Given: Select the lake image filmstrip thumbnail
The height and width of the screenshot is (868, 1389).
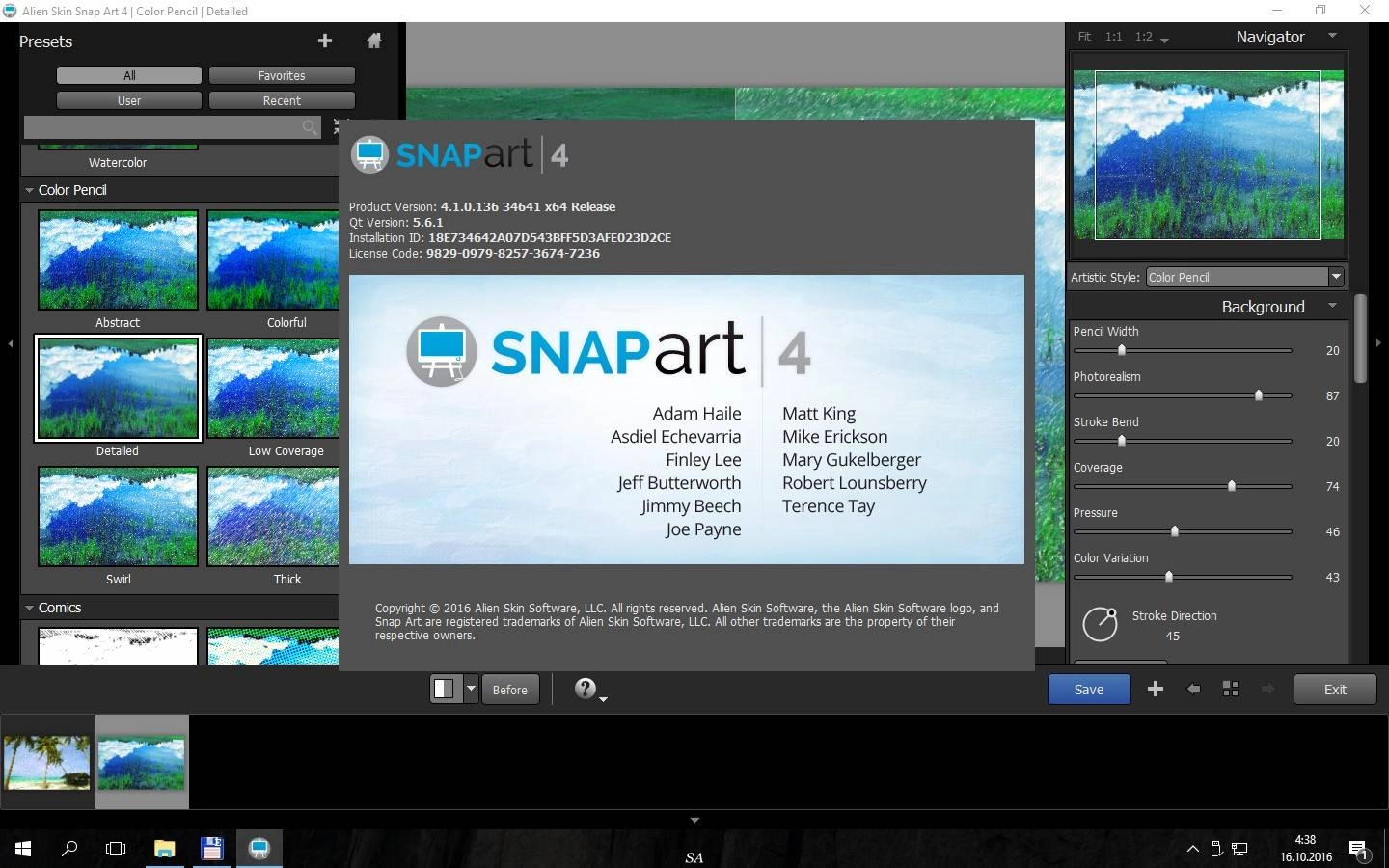Looking at the screenshot, I should (x=142, y=762).
